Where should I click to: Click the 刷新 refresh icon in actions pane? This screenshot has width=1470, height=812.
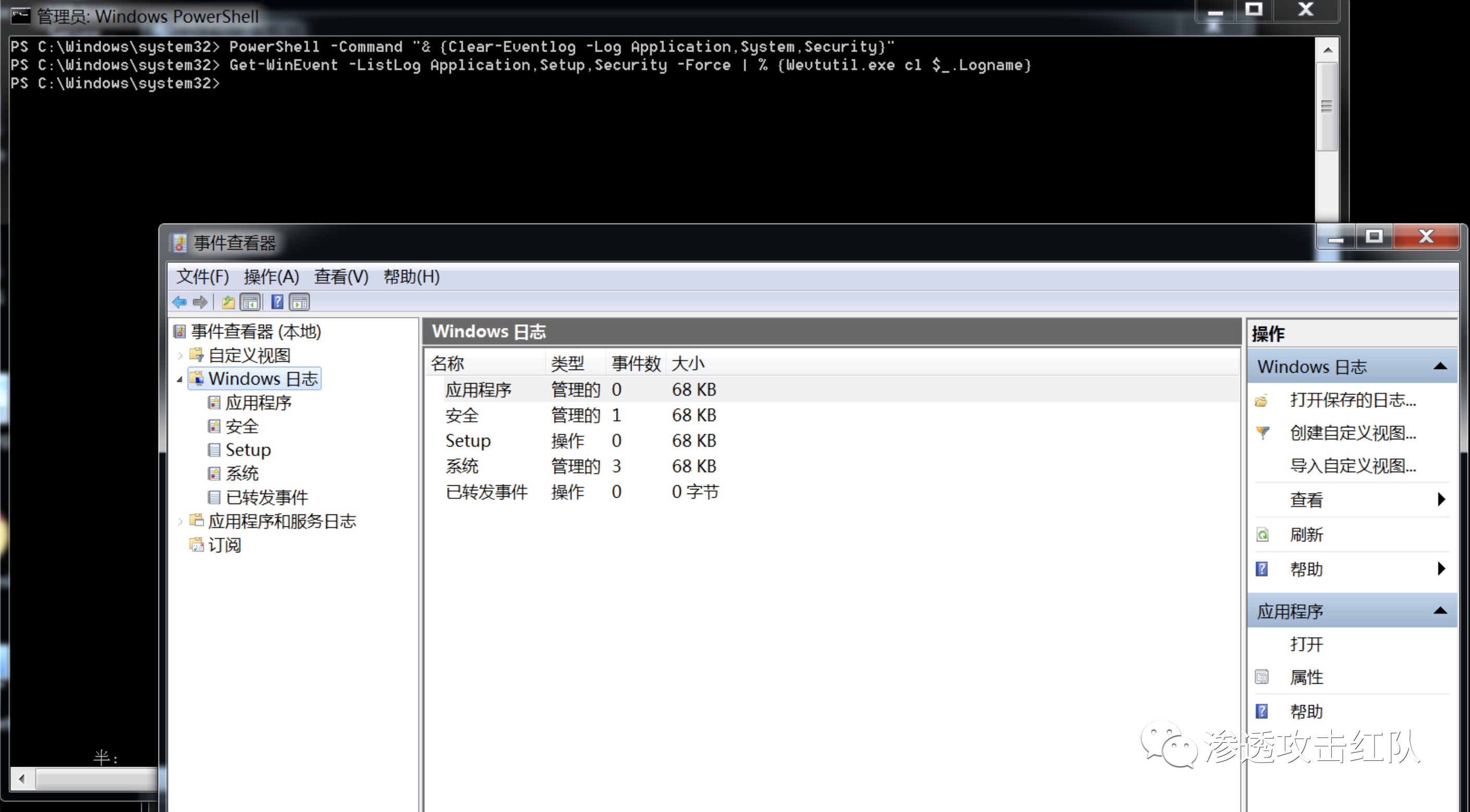click(x=1263, y=535)
